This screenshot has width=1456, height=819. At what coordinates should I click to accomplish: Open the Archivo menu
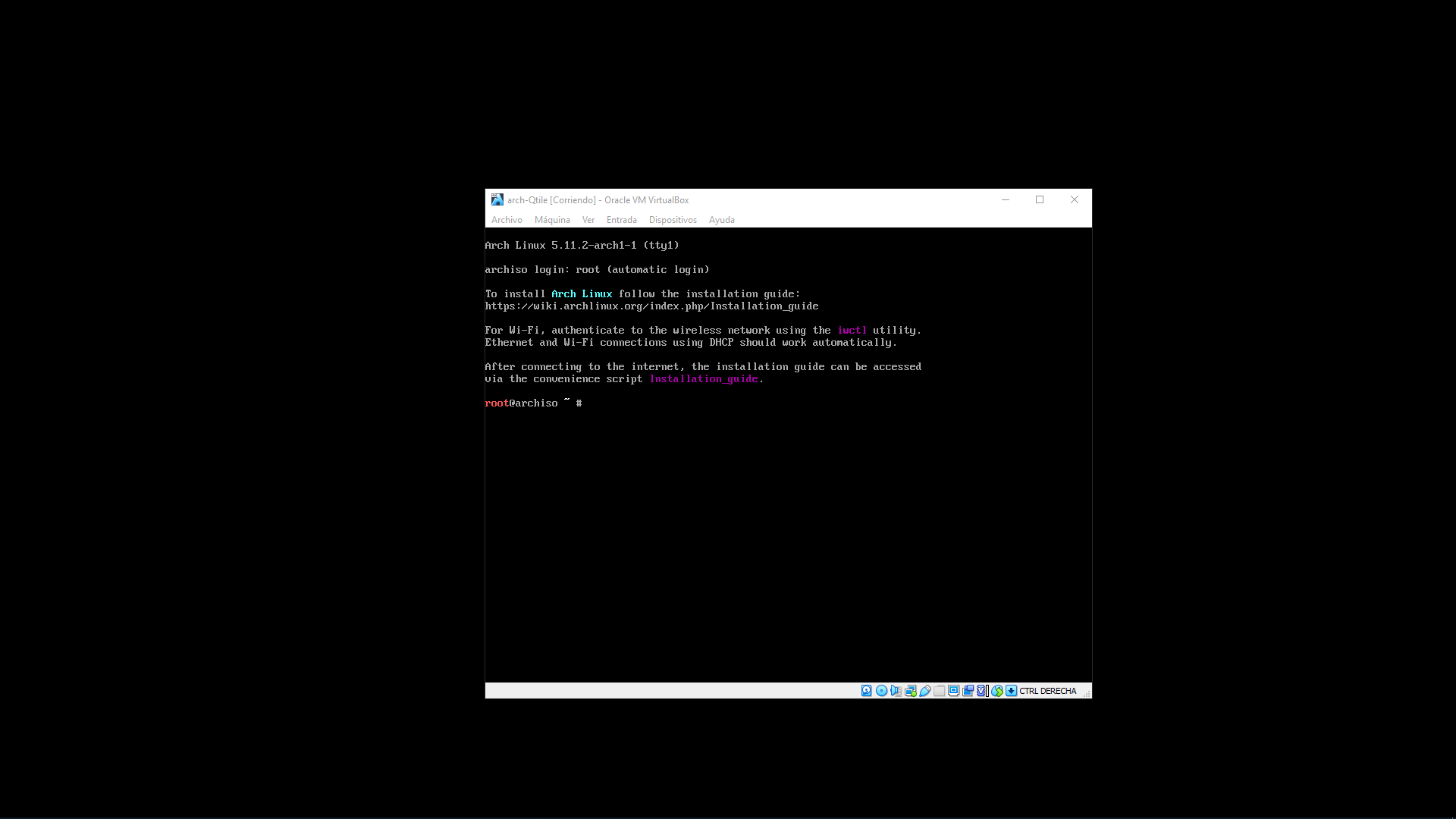point(507,220)
